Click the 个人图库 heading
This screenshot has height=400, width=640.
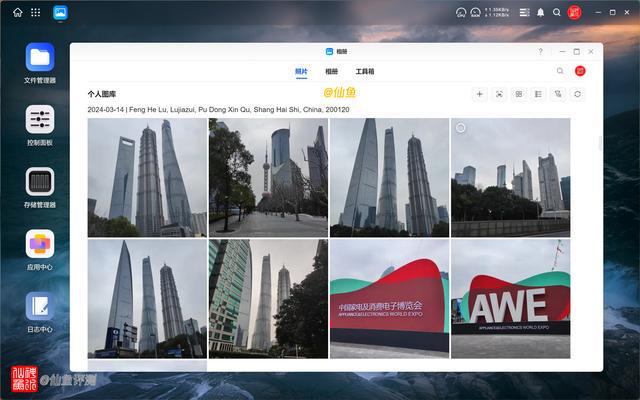[x=102, y=94]
